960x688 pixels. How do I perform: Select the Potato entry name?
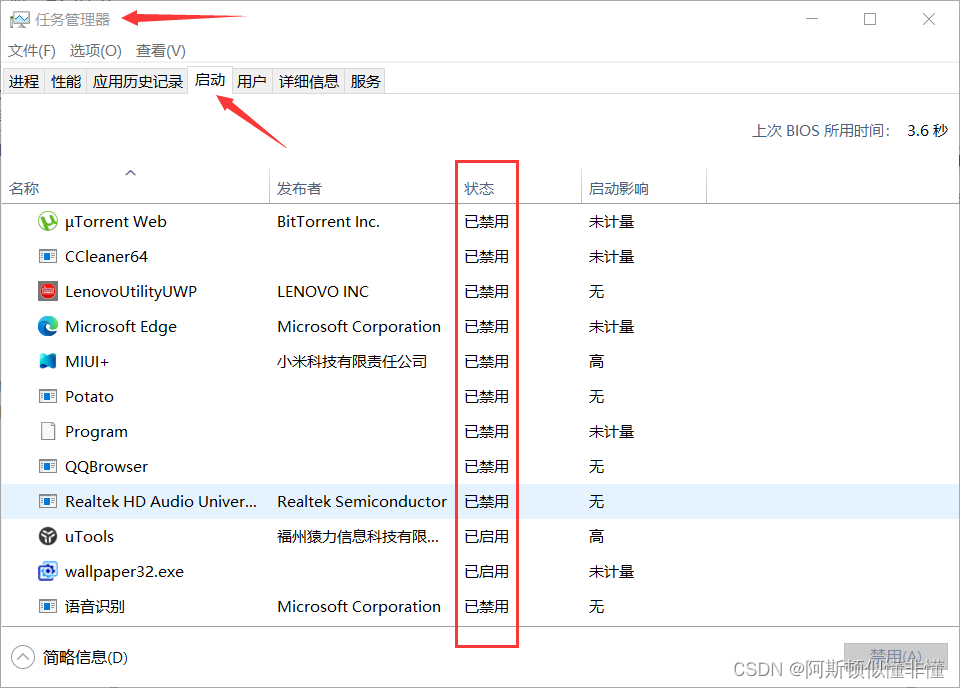click(89, 397)
